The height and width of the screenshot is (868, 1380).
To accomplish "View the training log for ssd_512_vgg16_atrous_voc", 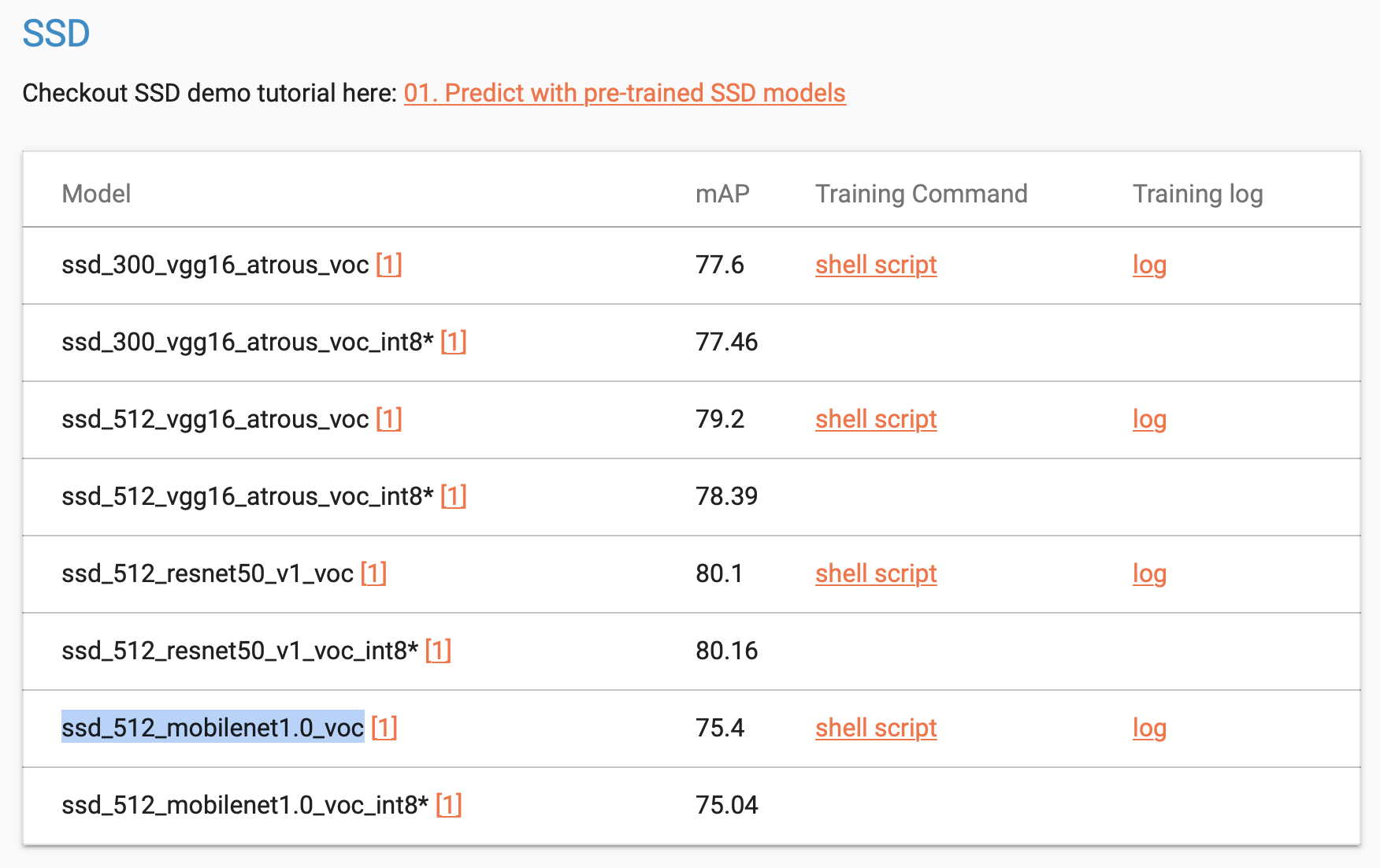I will coord(1149,421).
